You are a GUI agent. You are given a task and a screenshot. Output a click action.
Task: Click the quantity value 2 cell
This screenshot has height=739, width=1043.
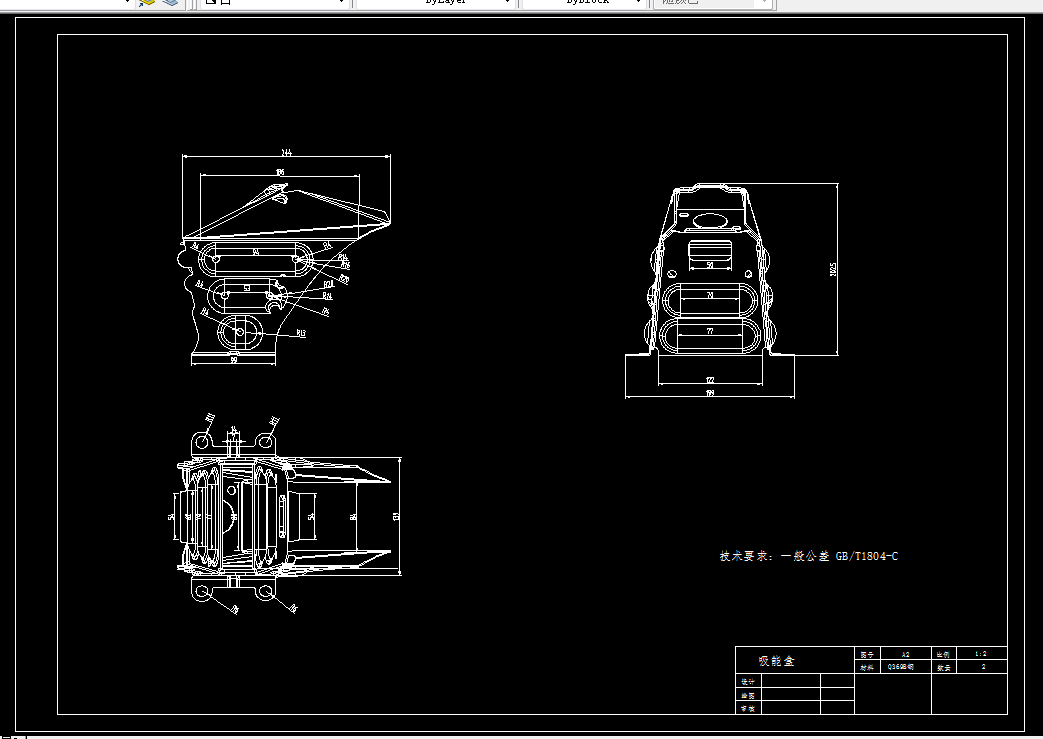(x=983, y=666)
